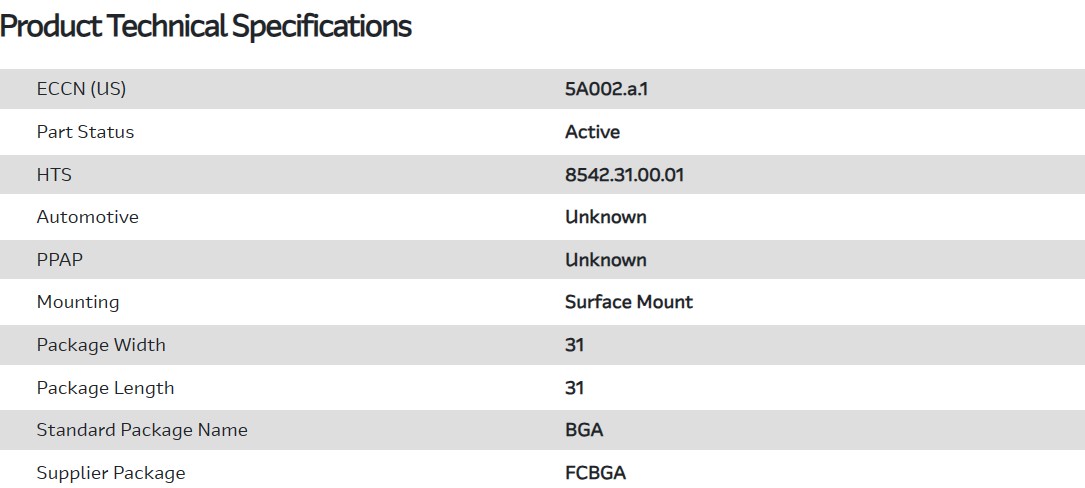The height and width of the screenshot is (488, 1085).
Task: Click the Package Width label
Action: [101, 345]
